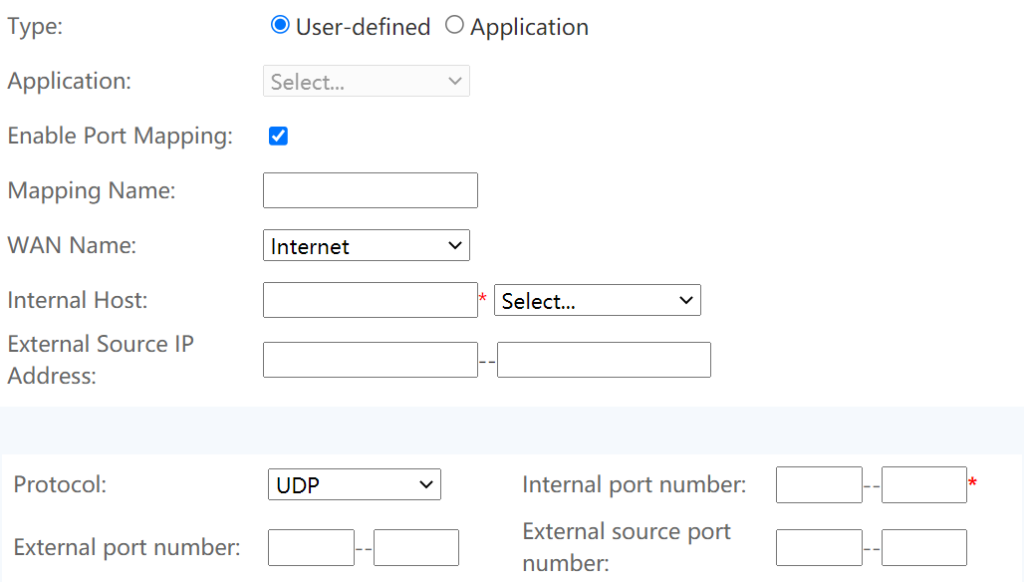Click the External source port number end field
Viewport: 1024px width, 582px height.
point(924,547)
